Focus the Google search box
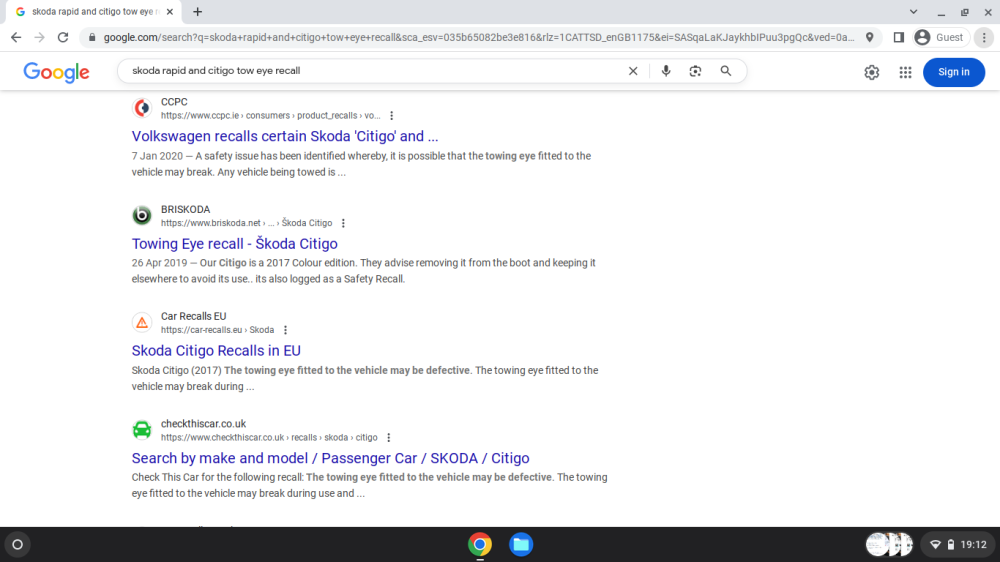The image size is (1000, 562). [x=375, y=71]
